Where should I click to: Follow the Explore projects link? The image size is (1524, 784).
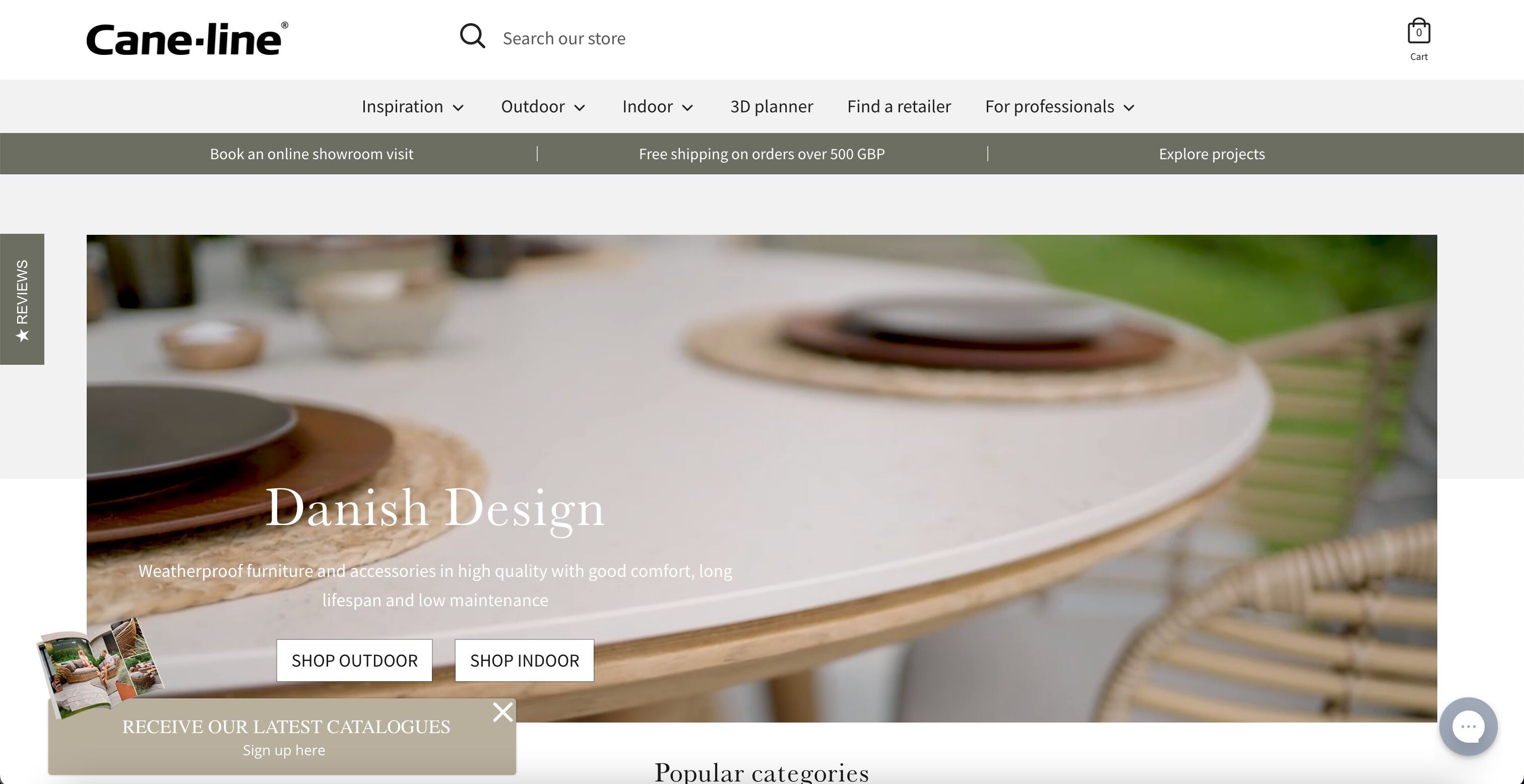tap(1212, 154)
